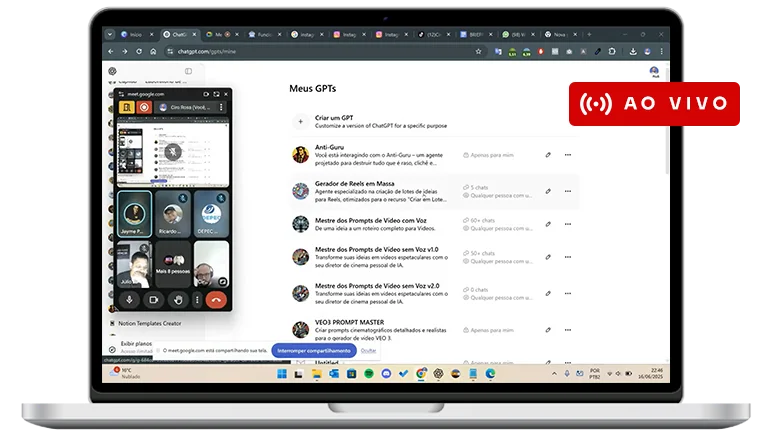Open options menu for Vídeo com Voz GPT

pos(567,224)
